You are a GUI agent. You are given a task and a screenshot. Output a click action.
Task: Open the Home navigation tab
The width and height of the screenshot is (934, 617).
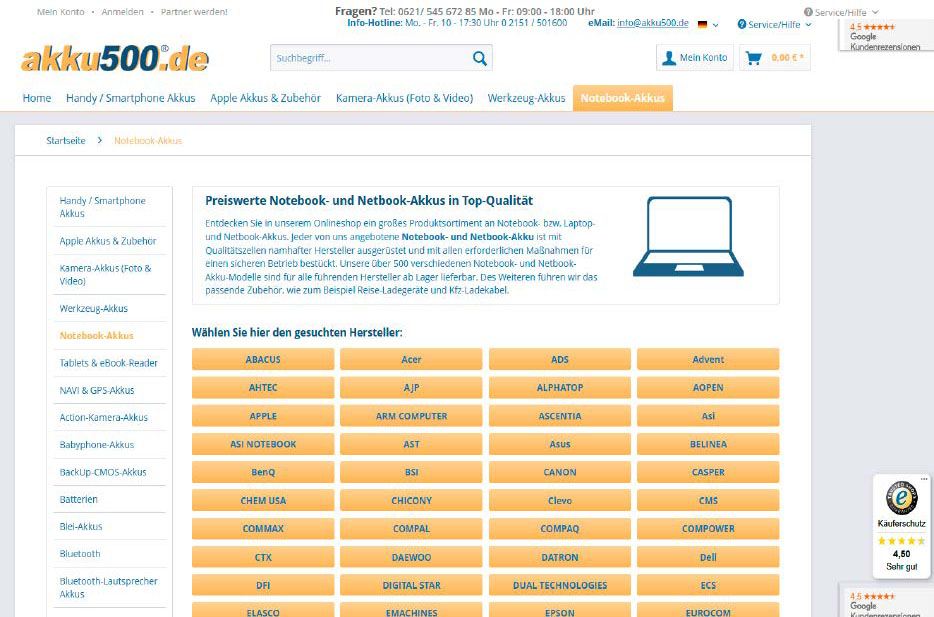(x=37, y=98)
